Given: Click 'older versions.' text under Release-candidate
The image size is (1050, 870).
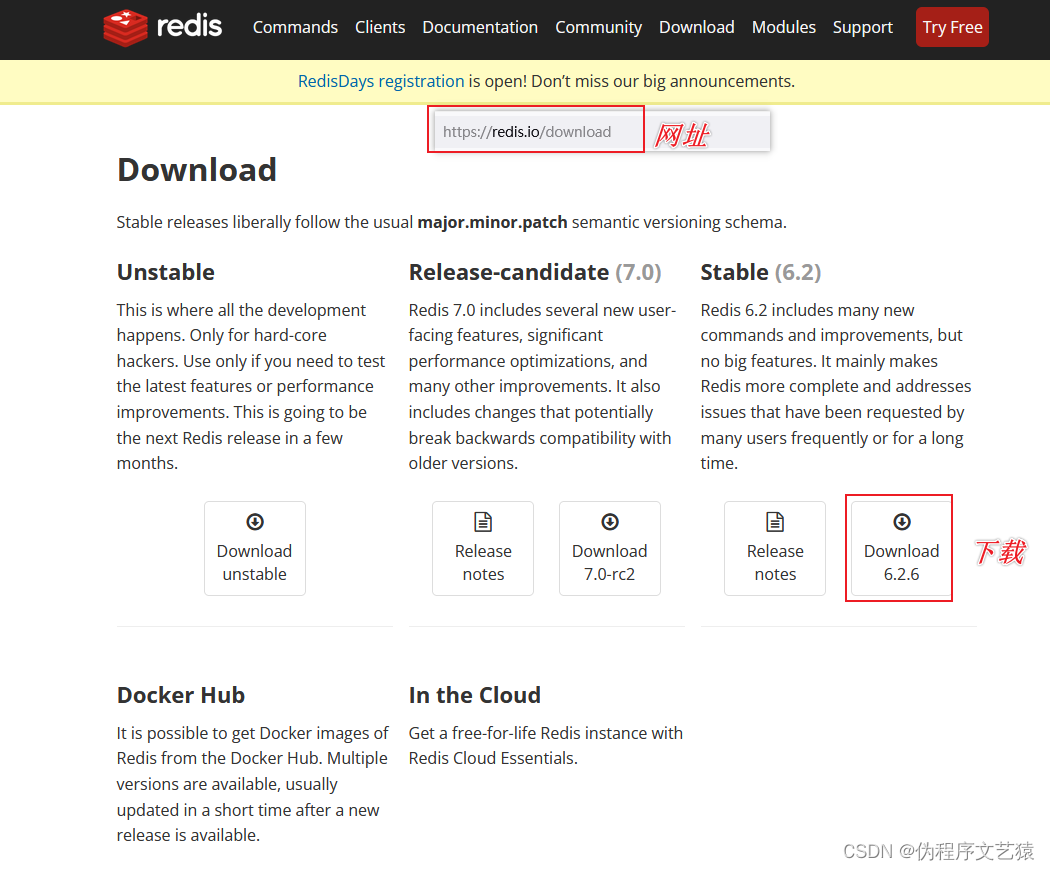Looking at the screenshot, I should click(463, 463).
